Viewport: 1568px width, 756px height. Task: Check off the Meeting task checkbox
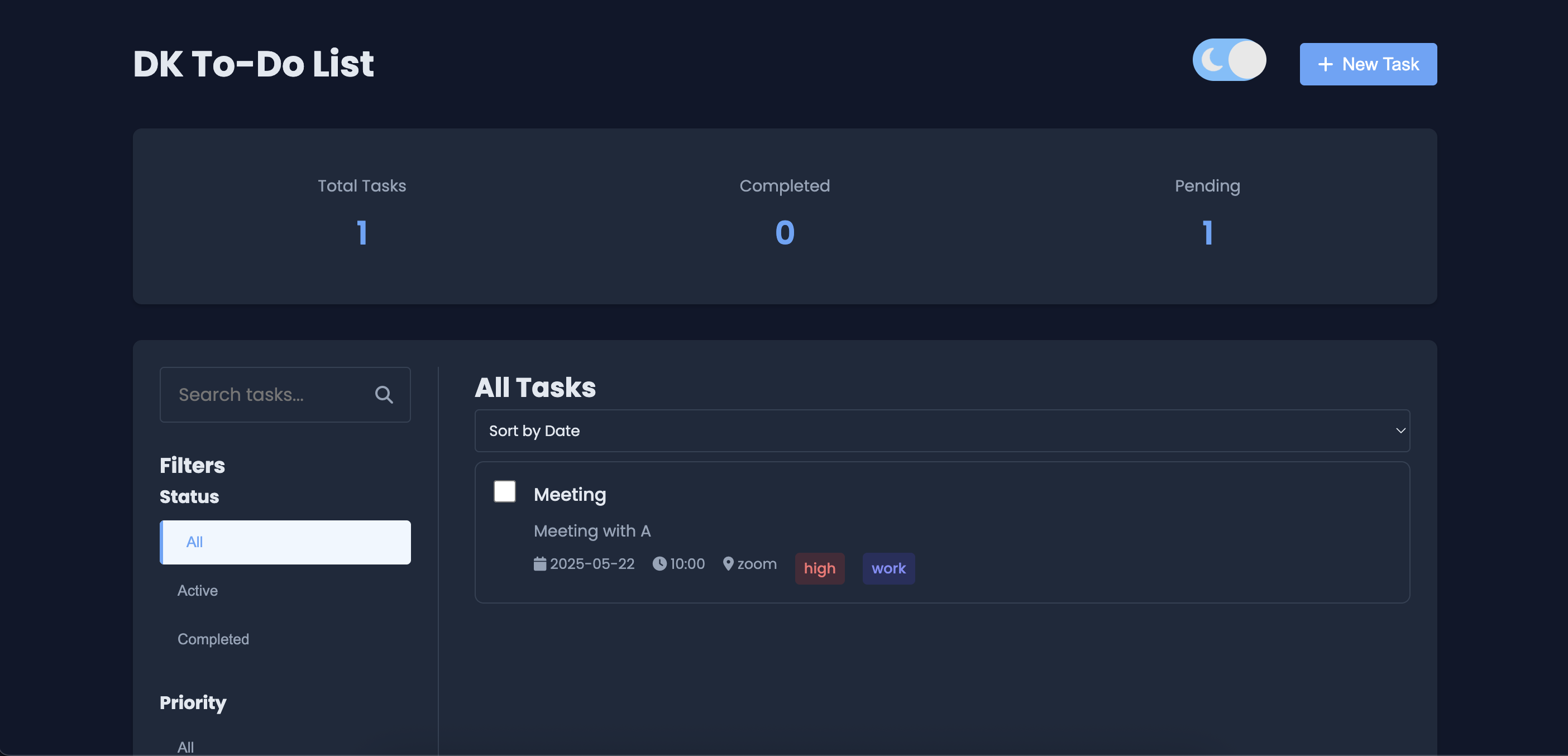[504, 492]
